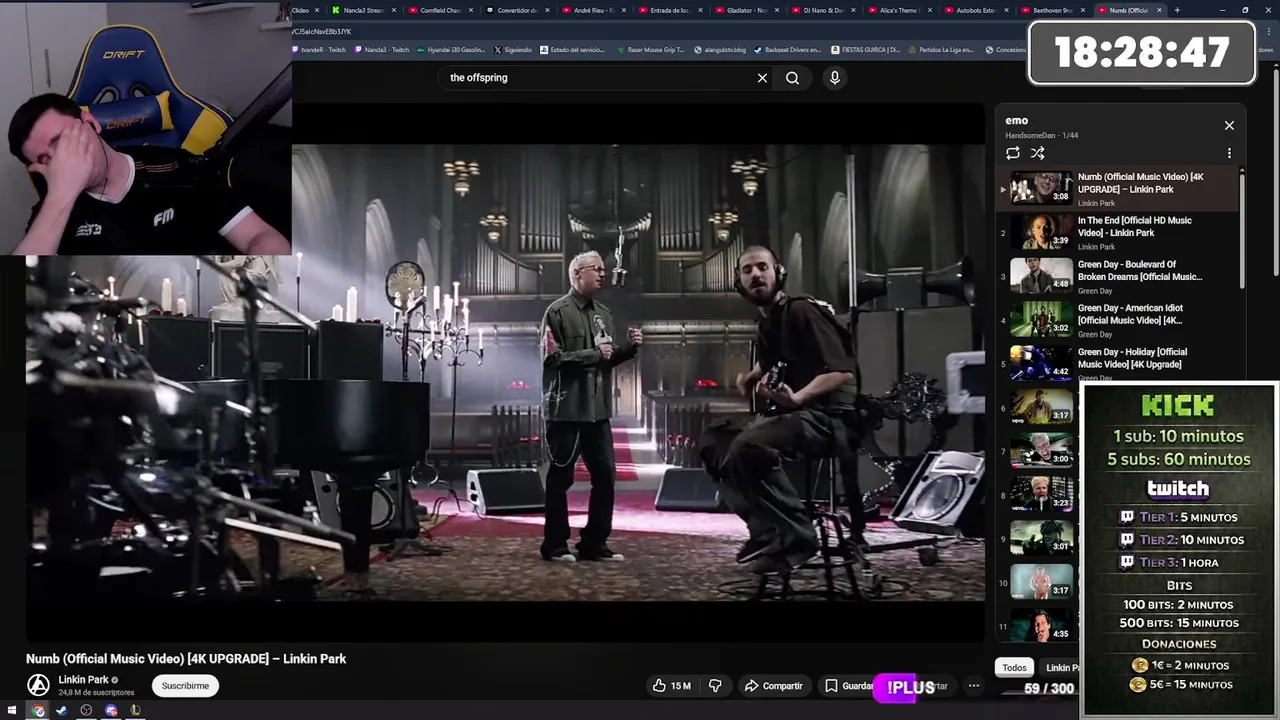Open the Partidos La Liga bookmark

(x=940, y=49)
